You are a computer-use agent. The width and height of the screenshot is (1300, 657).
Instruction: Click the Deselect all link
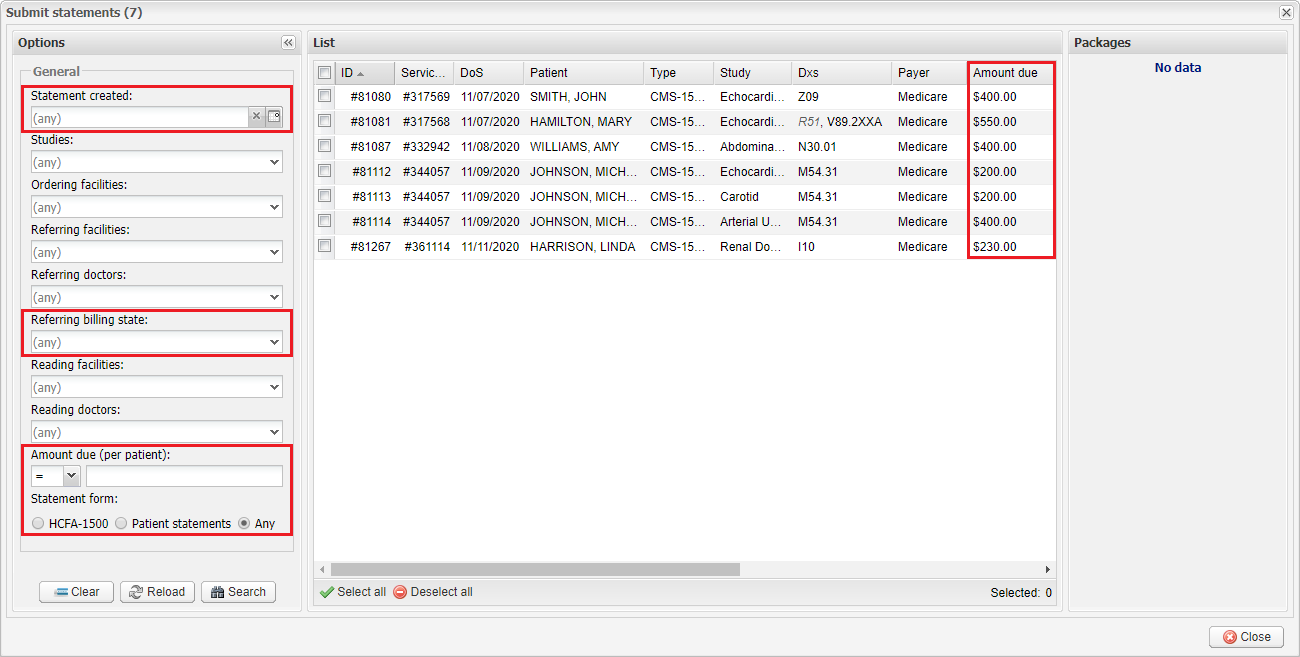tap(441, 592)
